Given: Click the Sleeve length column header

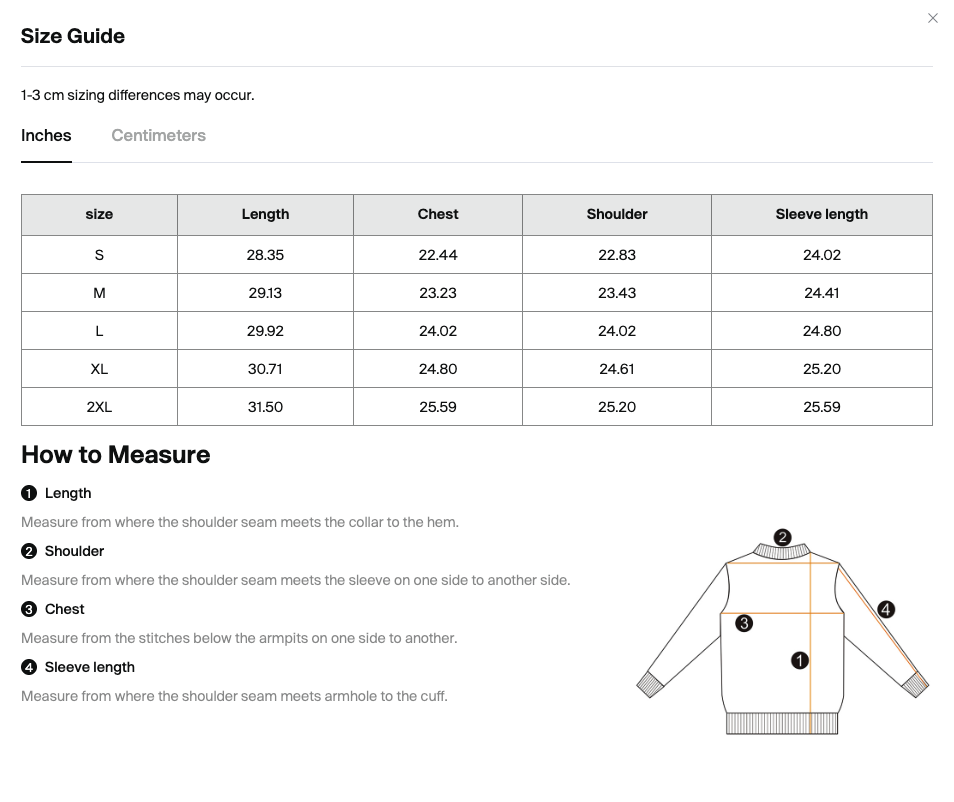Looking at the screenshot, I should click(821, 215).
